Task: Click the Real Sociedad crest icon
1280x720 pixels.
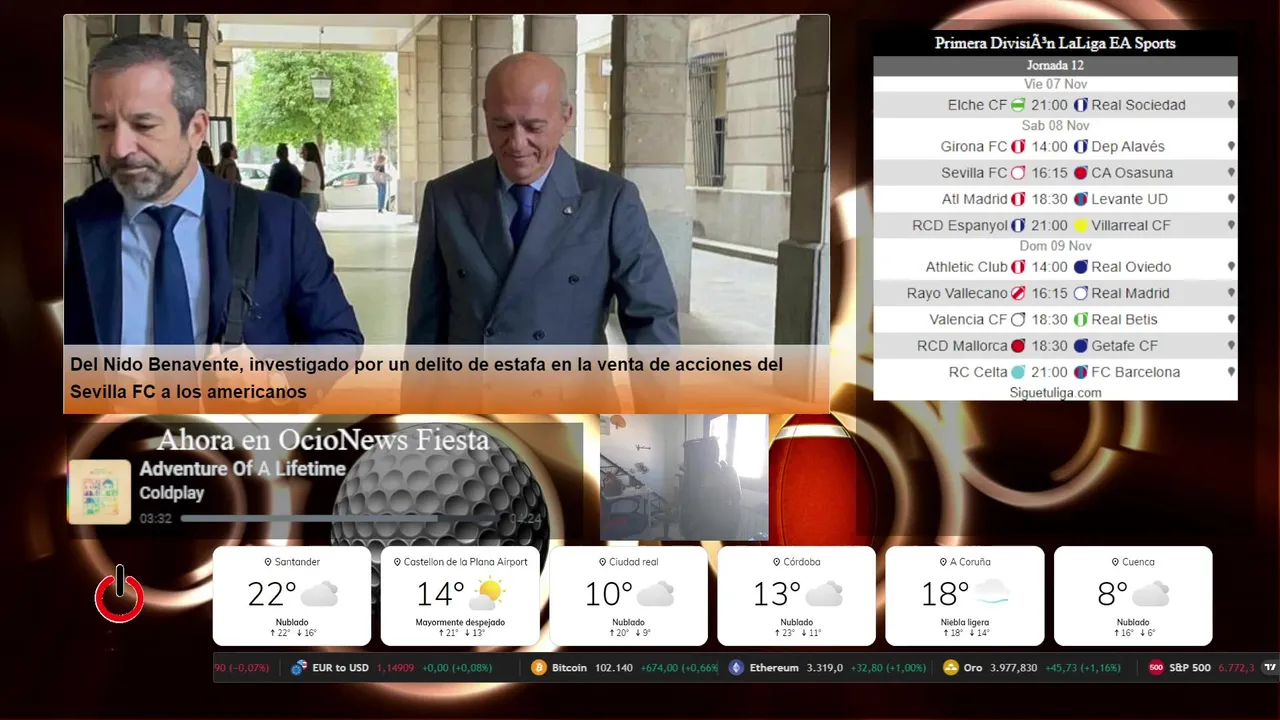Action: click(1080, 105)
